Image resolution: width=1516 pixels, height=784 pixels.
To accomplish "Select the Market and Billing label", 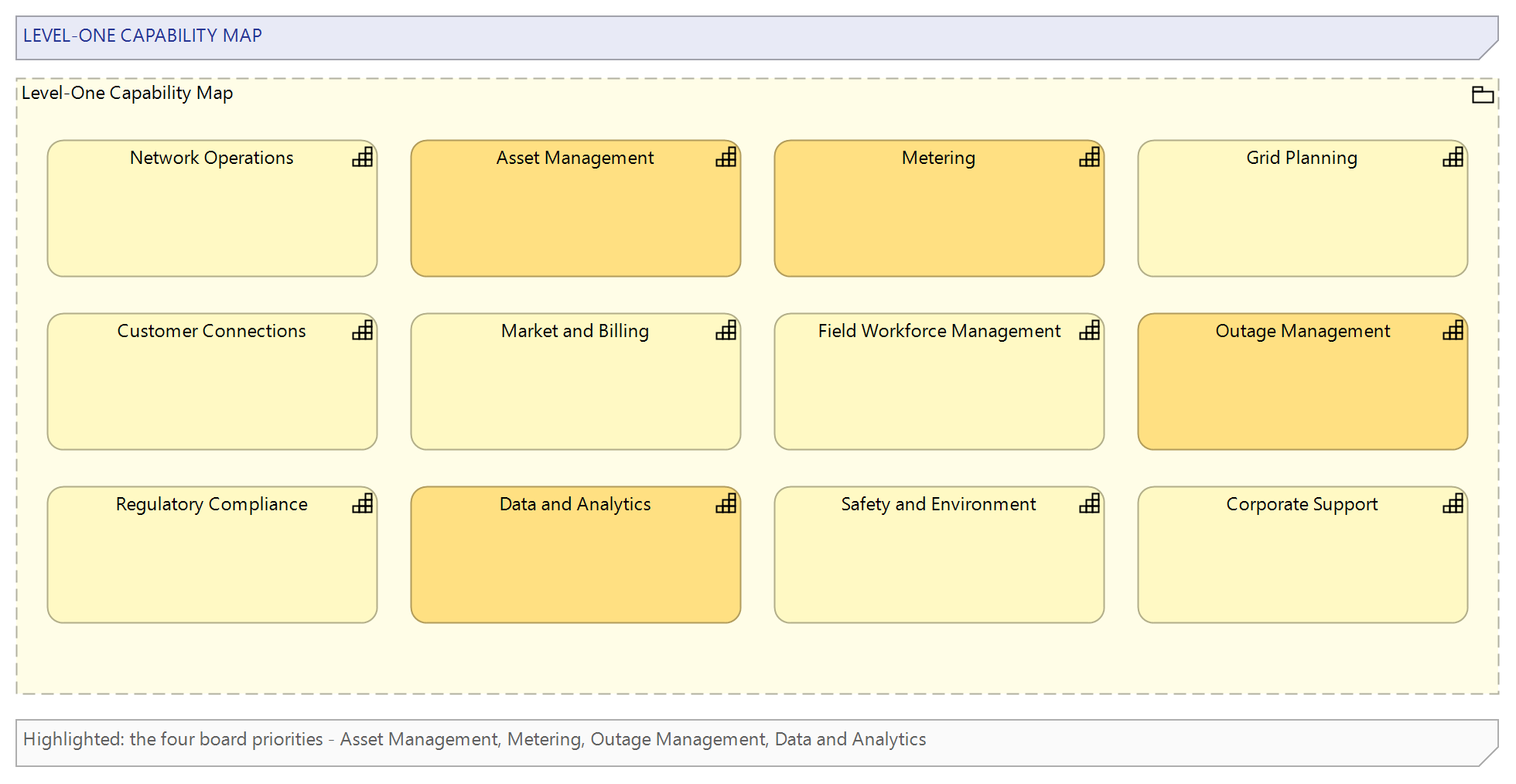I will 575,331.
